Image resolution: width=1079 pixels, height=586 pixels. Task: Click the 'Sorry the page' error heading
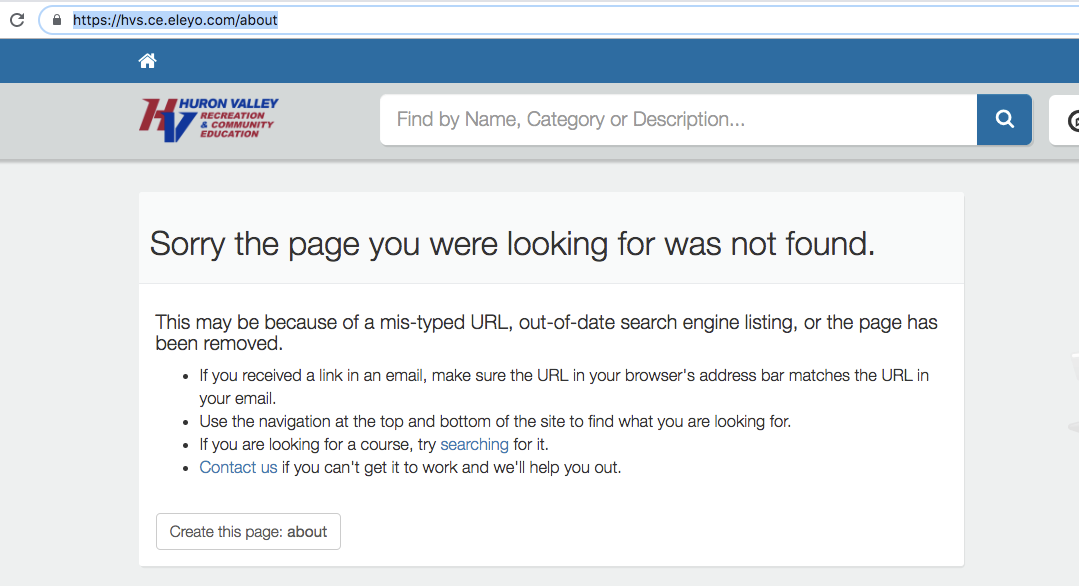click(x=512, y=244)
